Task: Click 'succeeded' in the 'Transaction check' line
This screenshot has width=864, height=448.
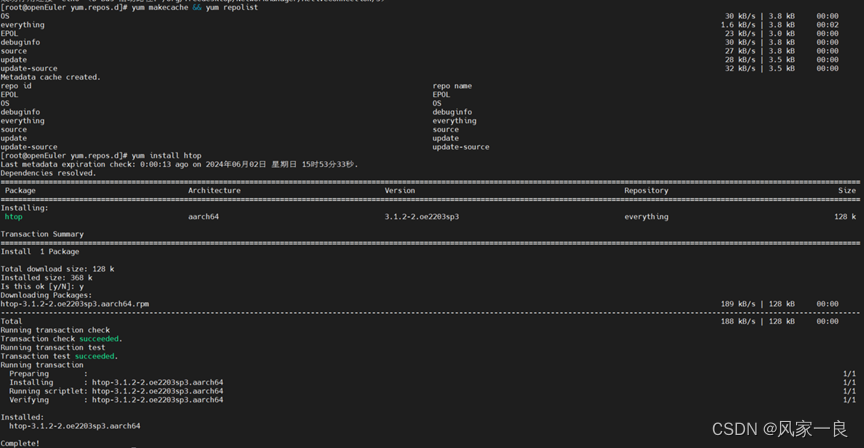Action: coord(99,339)
